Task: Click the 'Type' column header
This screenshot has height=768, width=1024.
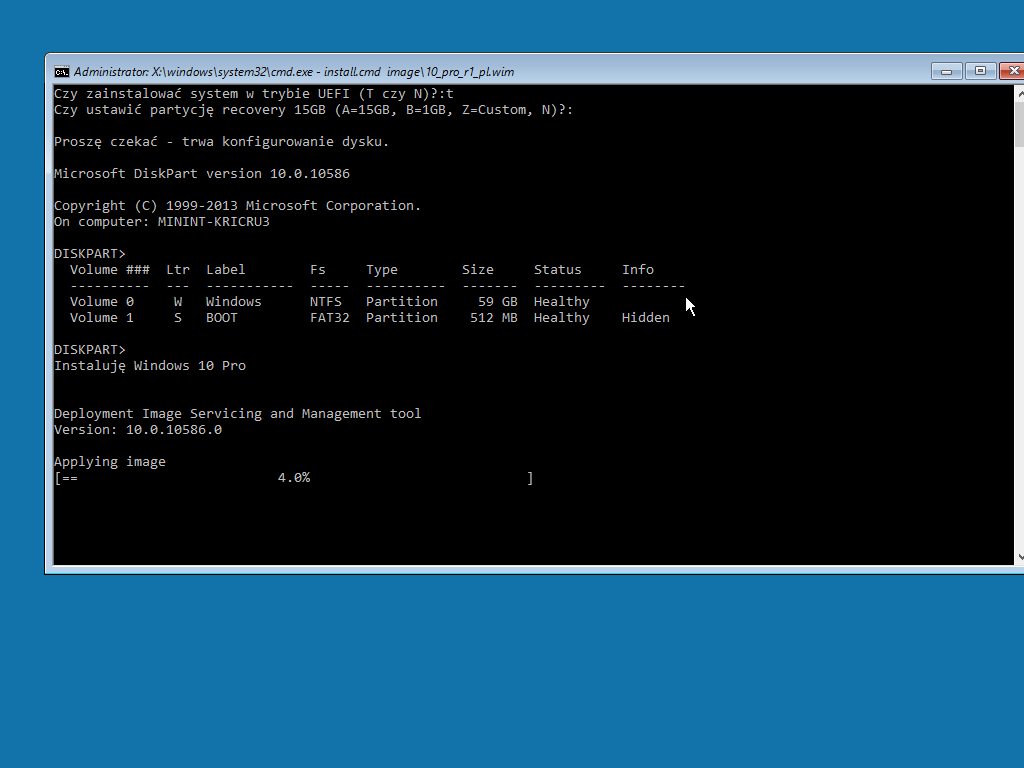Action: click(x=381, y=270)
